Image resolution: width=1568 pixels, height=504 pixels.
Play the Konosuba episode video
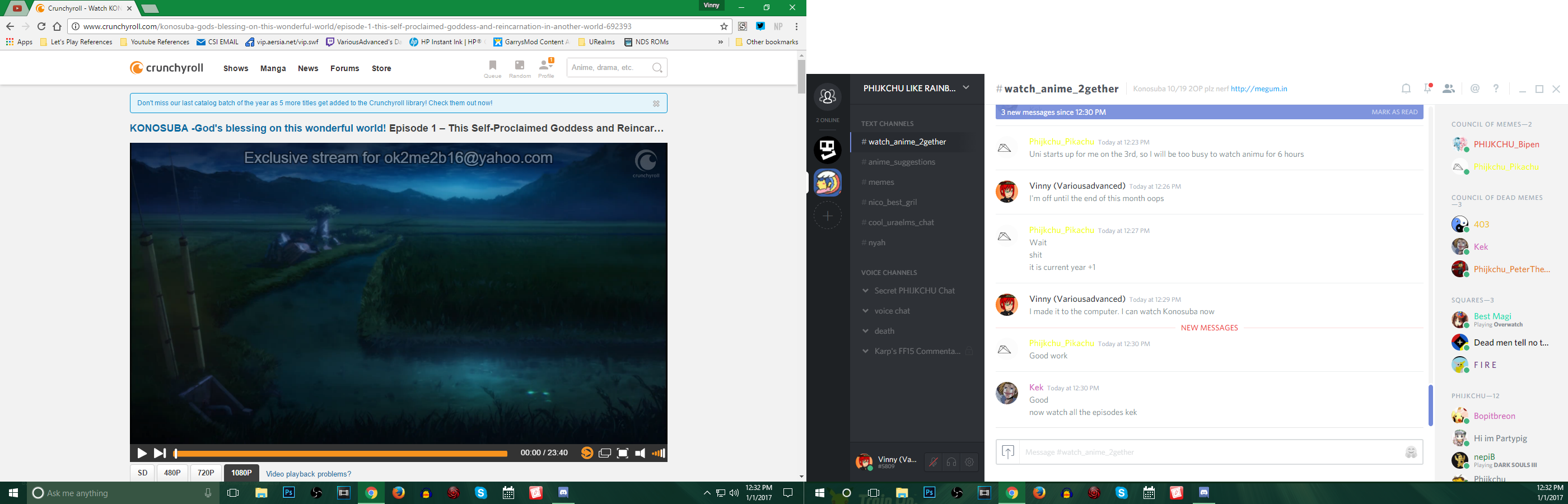coord(142,453)
